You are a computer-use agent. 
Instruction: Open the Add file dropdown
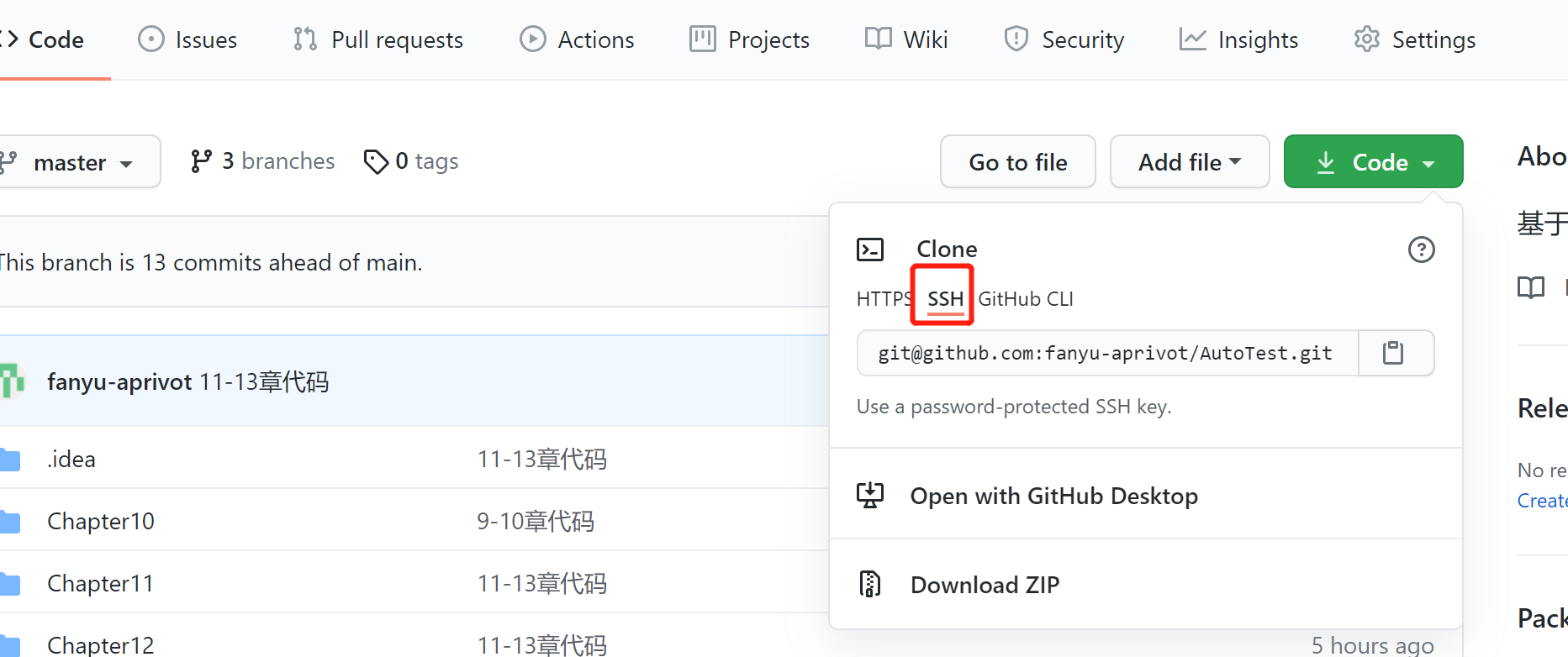1189,161
